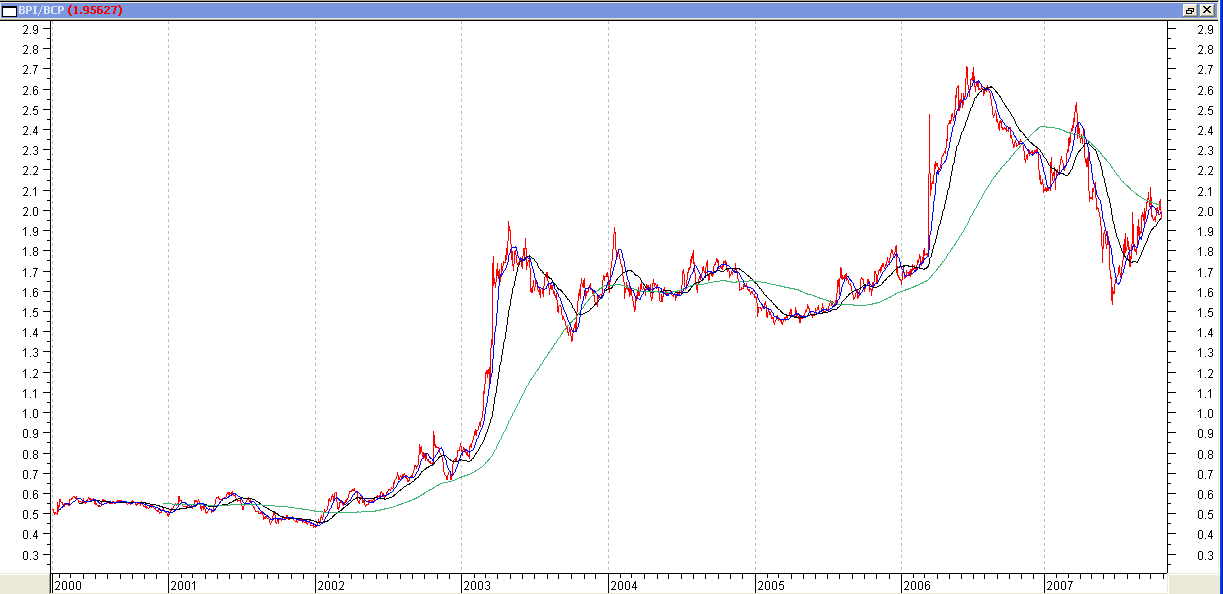
Task: Click 2.5 on the right price scale
Action: point(1204,110)
